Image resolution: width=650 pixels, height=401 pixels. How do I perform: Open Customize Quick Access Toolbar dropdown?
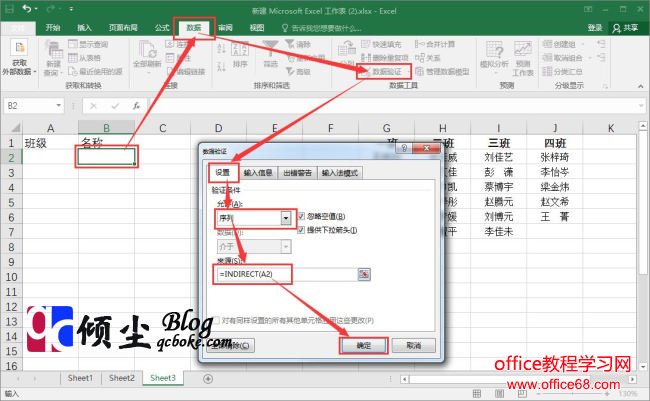click(71, 9)
